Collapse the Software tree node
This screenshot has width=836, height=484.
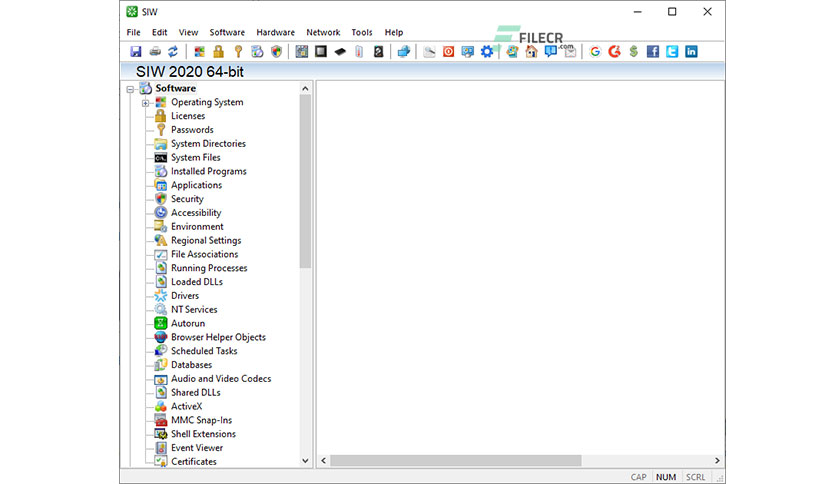[130, 90]
